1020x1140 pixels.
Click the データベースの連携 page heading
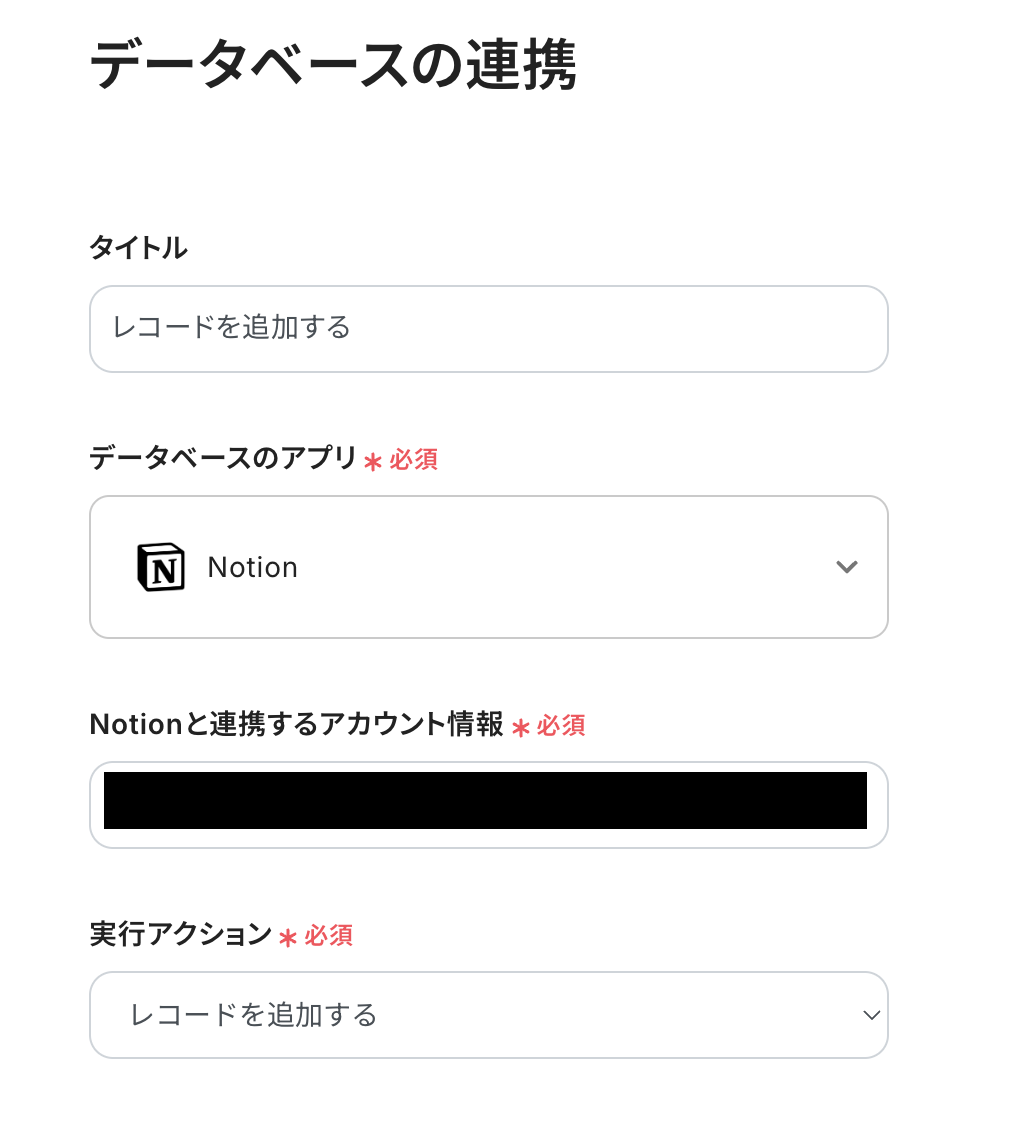[x=333, y=67]
